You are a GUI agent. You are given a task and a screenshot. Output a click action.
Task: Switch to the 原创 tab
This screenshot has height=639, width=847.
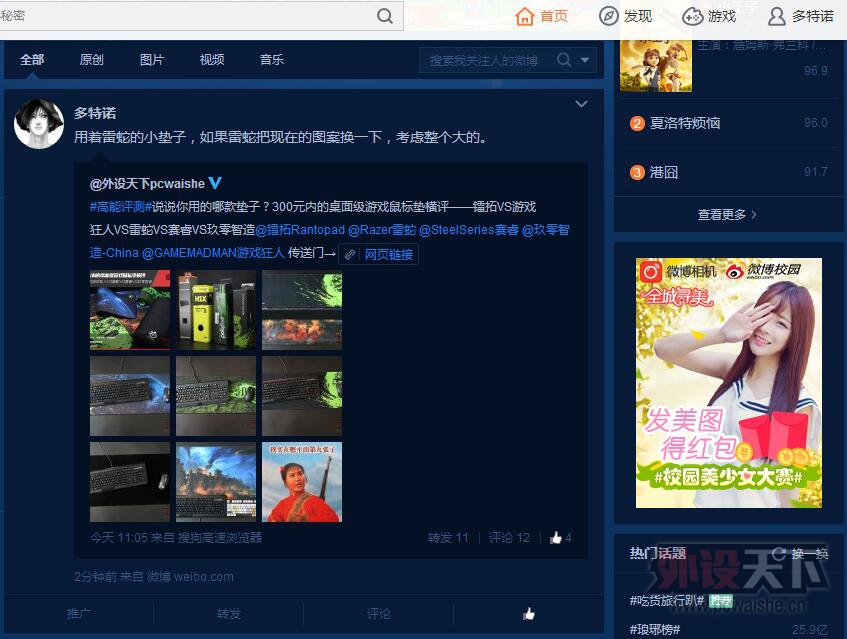pos(91,59)
